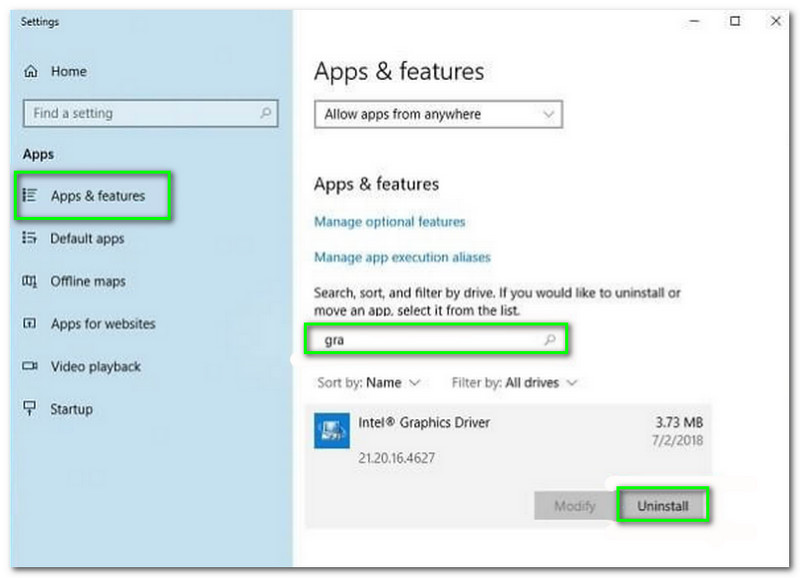
Task: Click the Apps & features list icon
Action: click(30, 196)
